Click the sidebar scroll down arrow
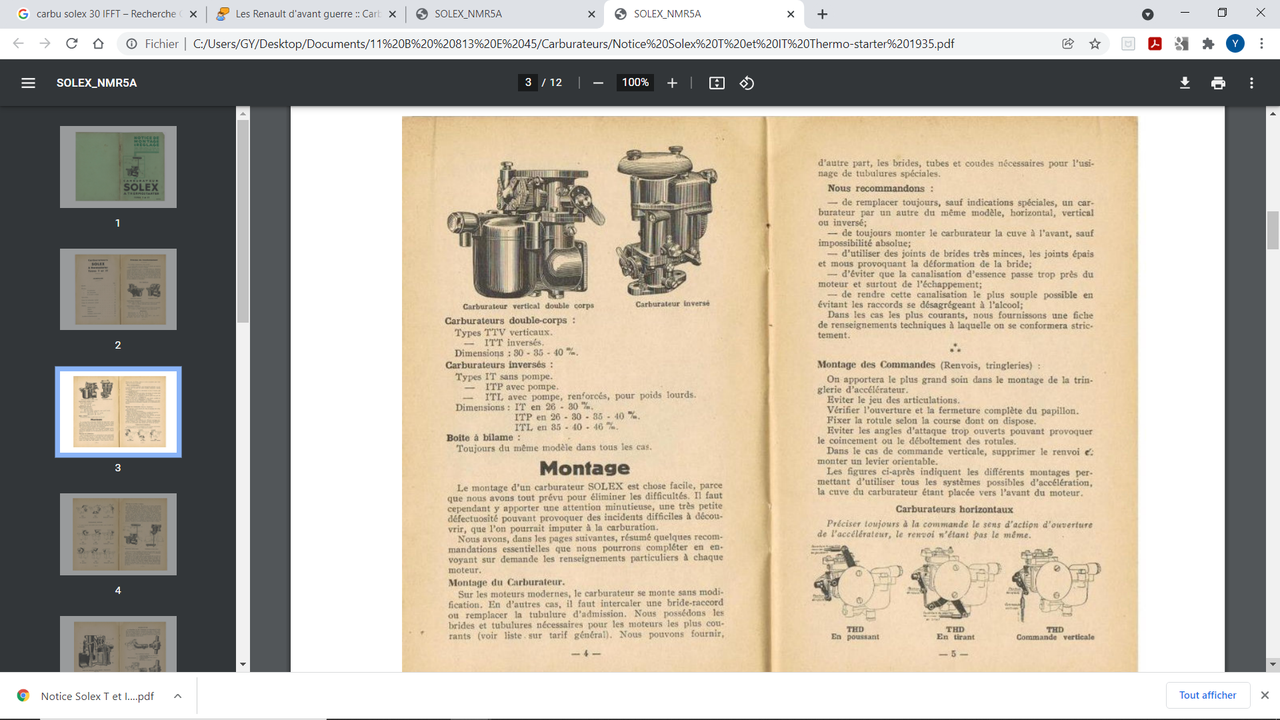 pyautogui.click(x=243, y=665)
